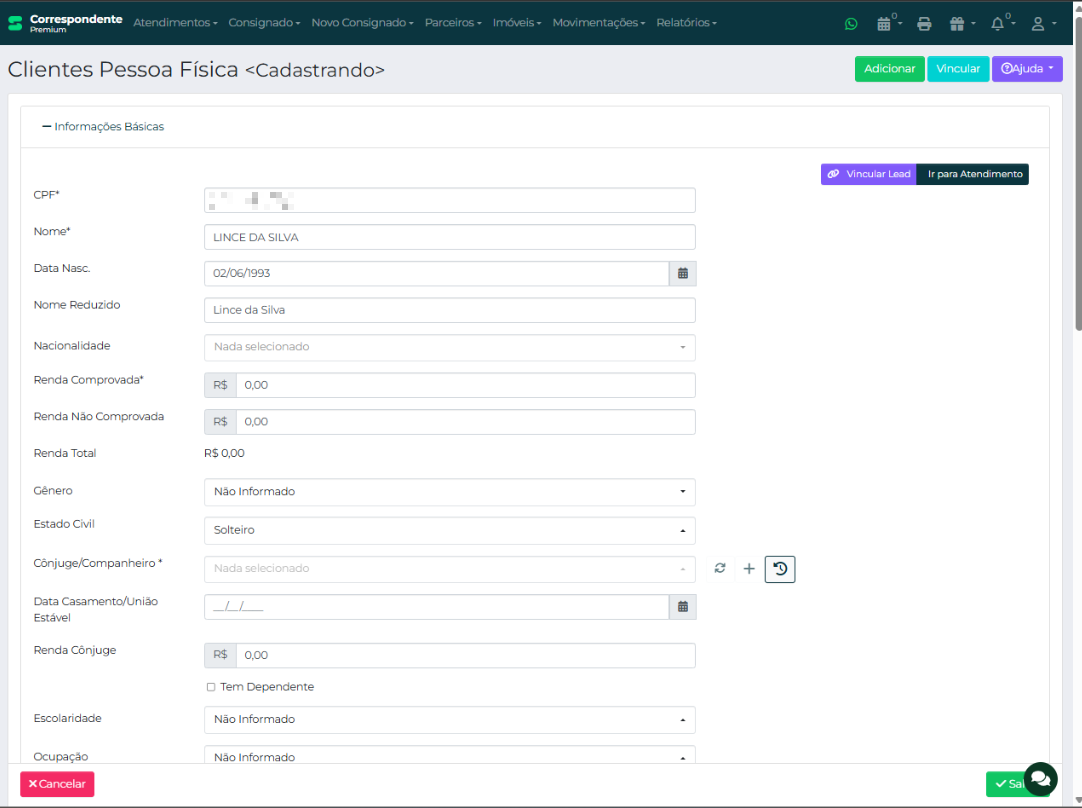This screenshot has width=1082, height=808.
Task: Refresh the Cônjuge/Companheiro list
Action: click(719, 569)
